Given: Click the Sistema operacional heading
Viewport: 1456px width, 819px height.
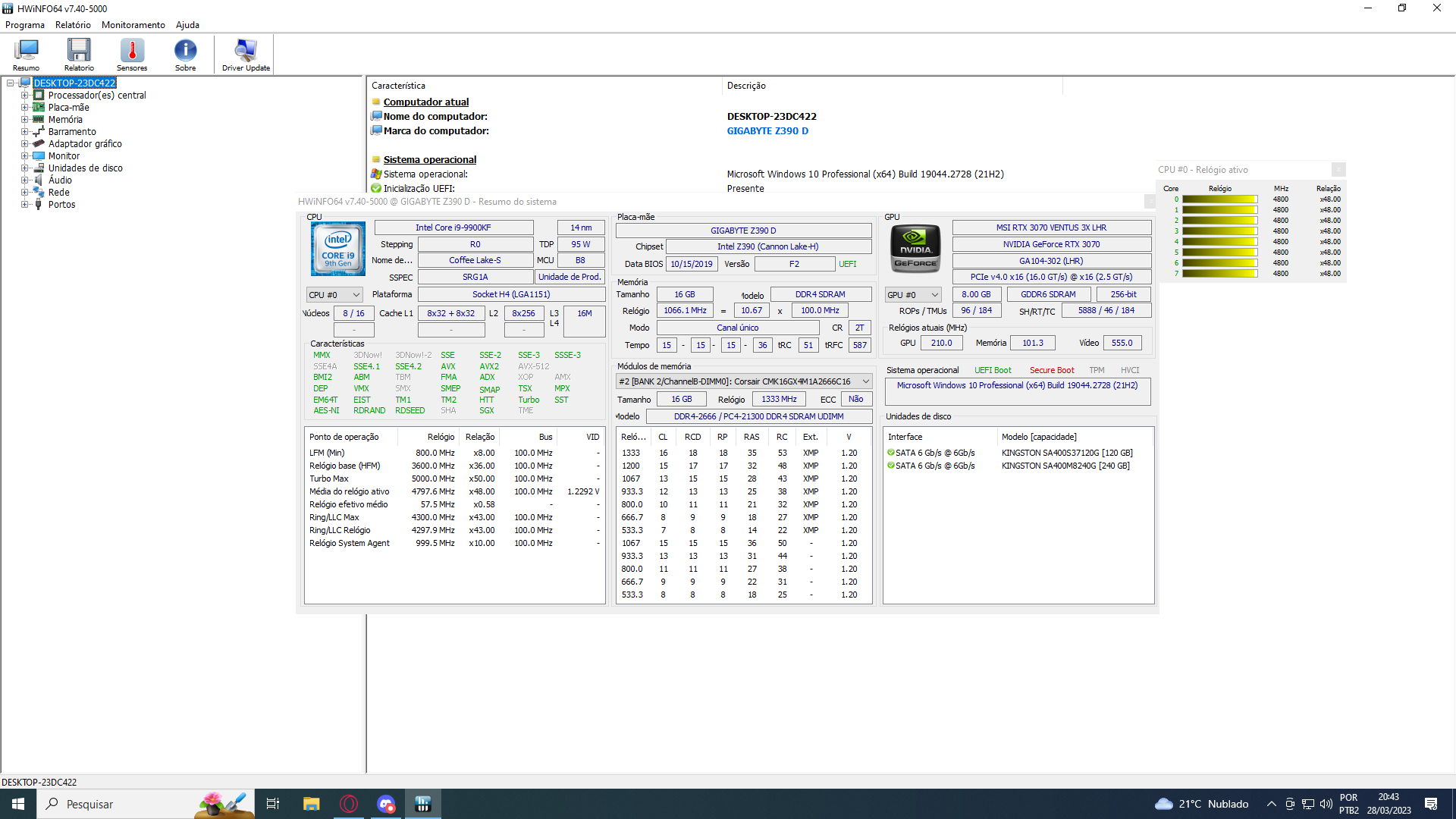Looking at the screenshot, I should pos(430,160).
